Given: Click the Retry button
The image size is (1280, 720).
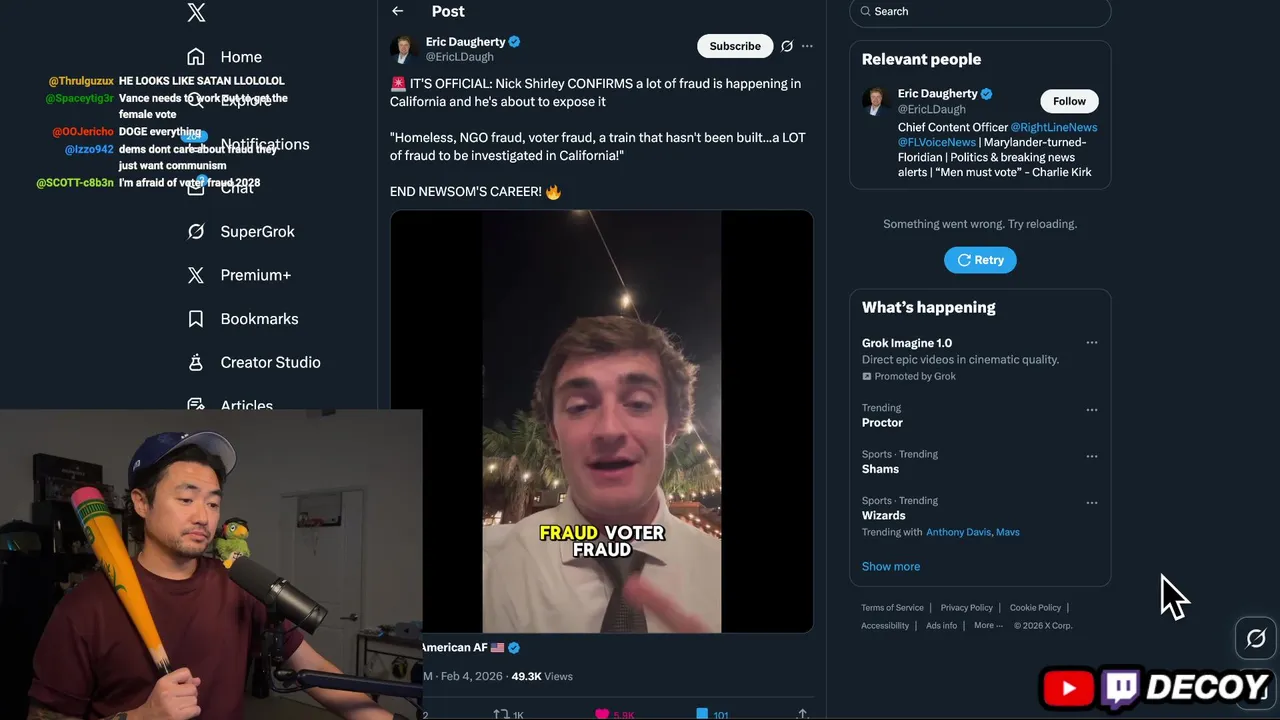Looking at the screenshot, I should coord(980,260).
